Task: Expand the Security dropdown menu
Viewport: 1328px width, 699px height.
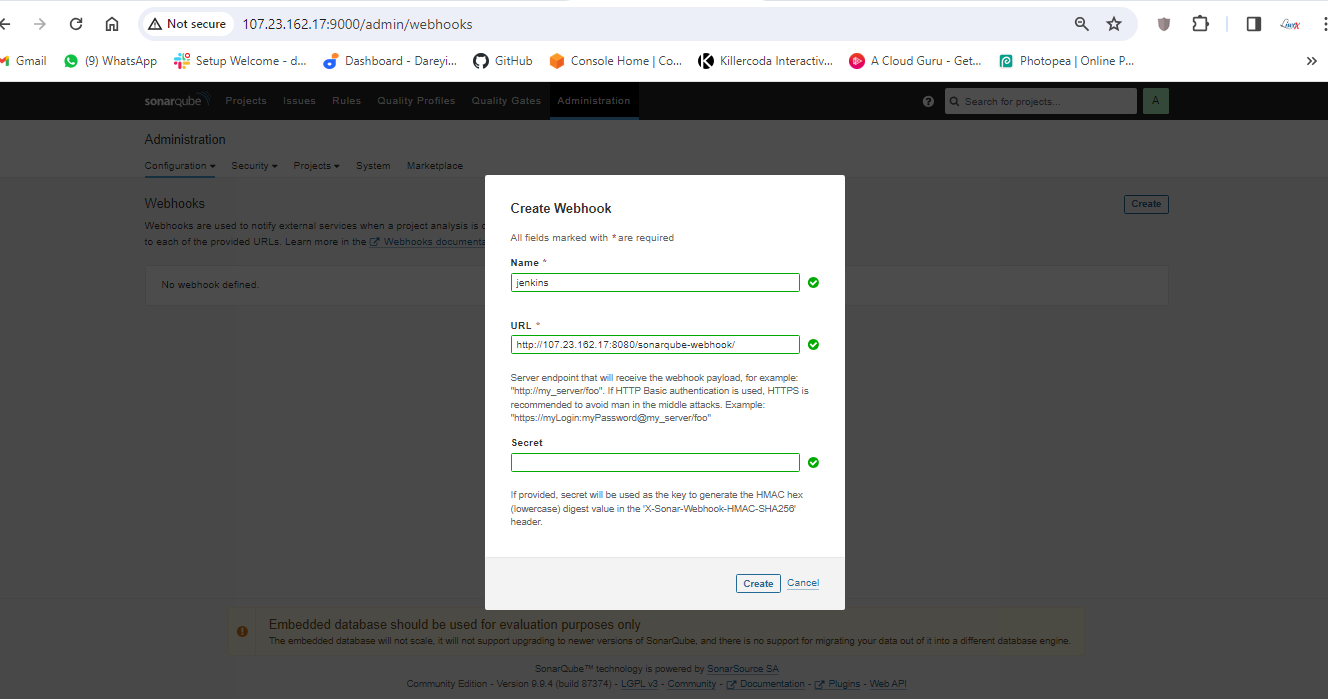Action: tap(254, 166)
